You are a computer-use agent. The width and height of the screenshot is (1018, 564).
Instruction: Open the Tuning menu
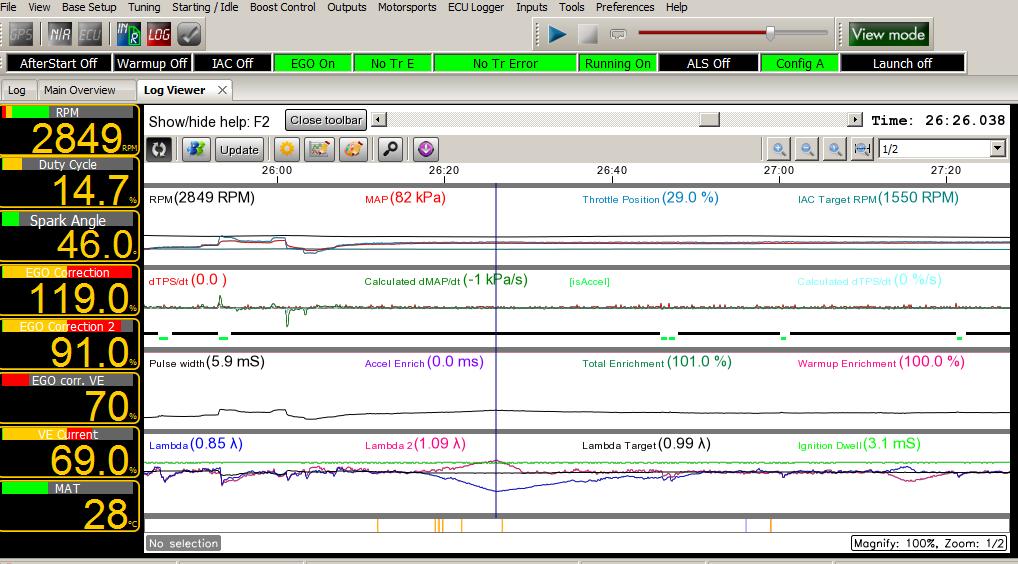point(143,7)
